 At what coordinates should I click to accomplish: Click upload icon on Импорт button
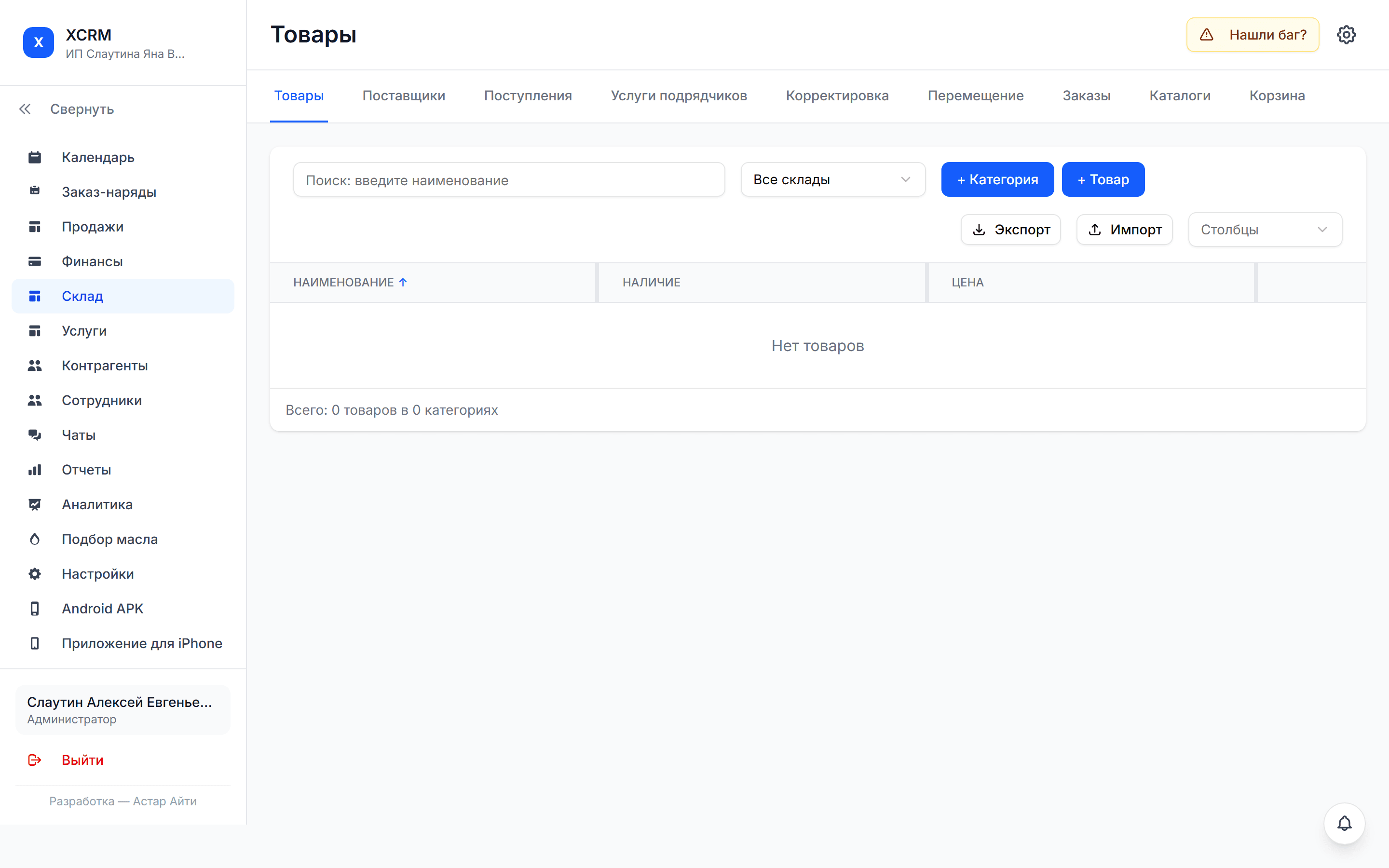[1094, 230]
